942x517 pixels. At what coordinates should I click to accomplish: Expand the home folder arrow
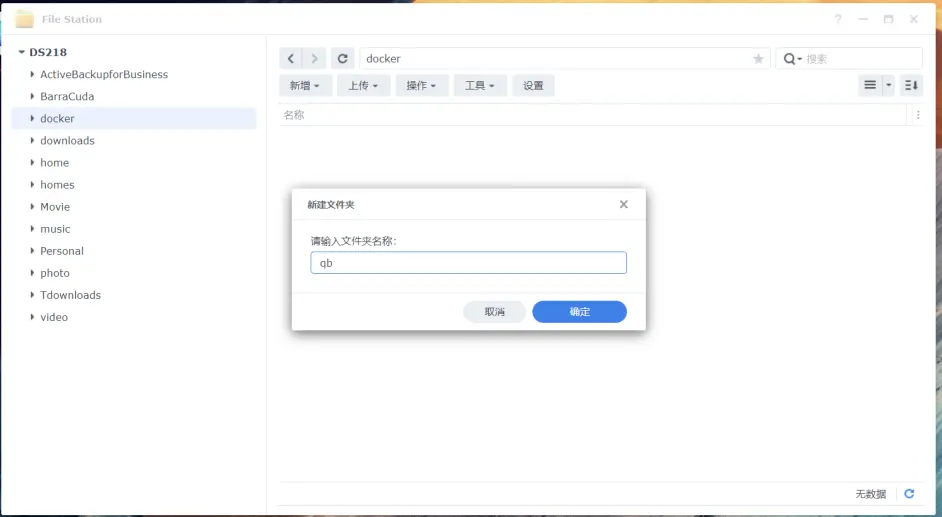pos(32,162)
